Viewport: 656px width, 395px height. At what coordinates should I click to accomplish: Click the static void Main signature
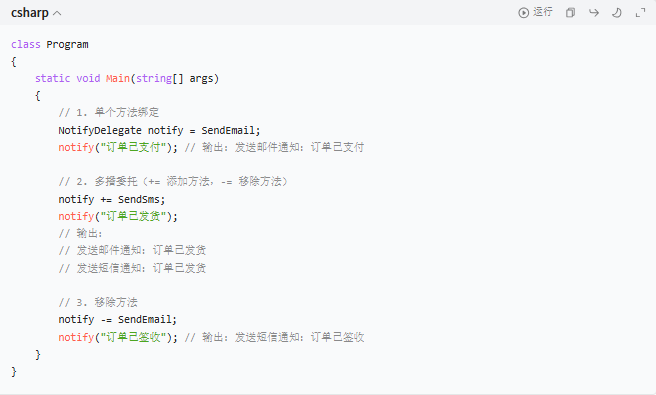(127, 78)
